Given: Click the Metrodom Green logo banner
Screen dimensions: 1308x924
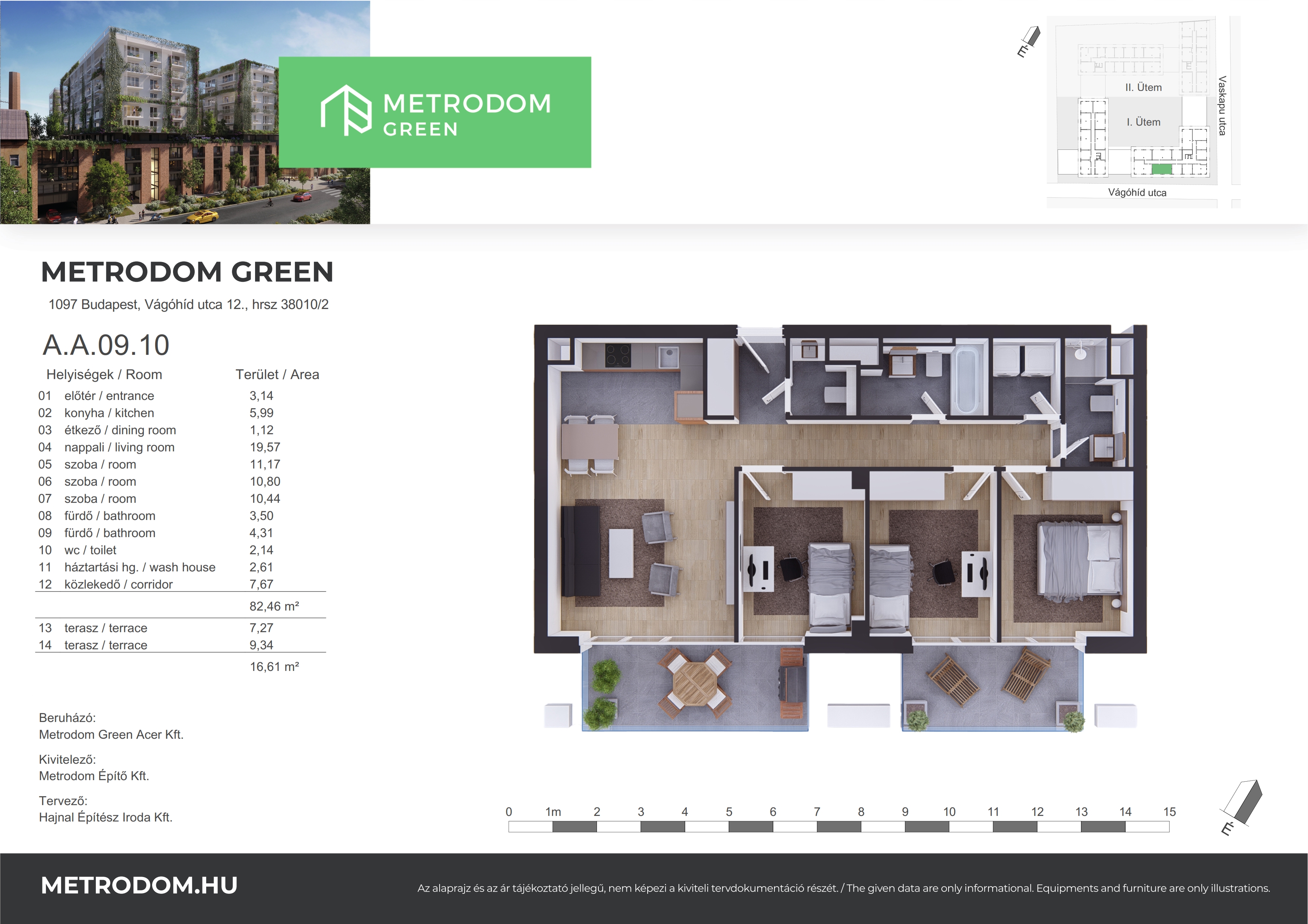Looking at the screenshot, I should [x=435, y=112].
